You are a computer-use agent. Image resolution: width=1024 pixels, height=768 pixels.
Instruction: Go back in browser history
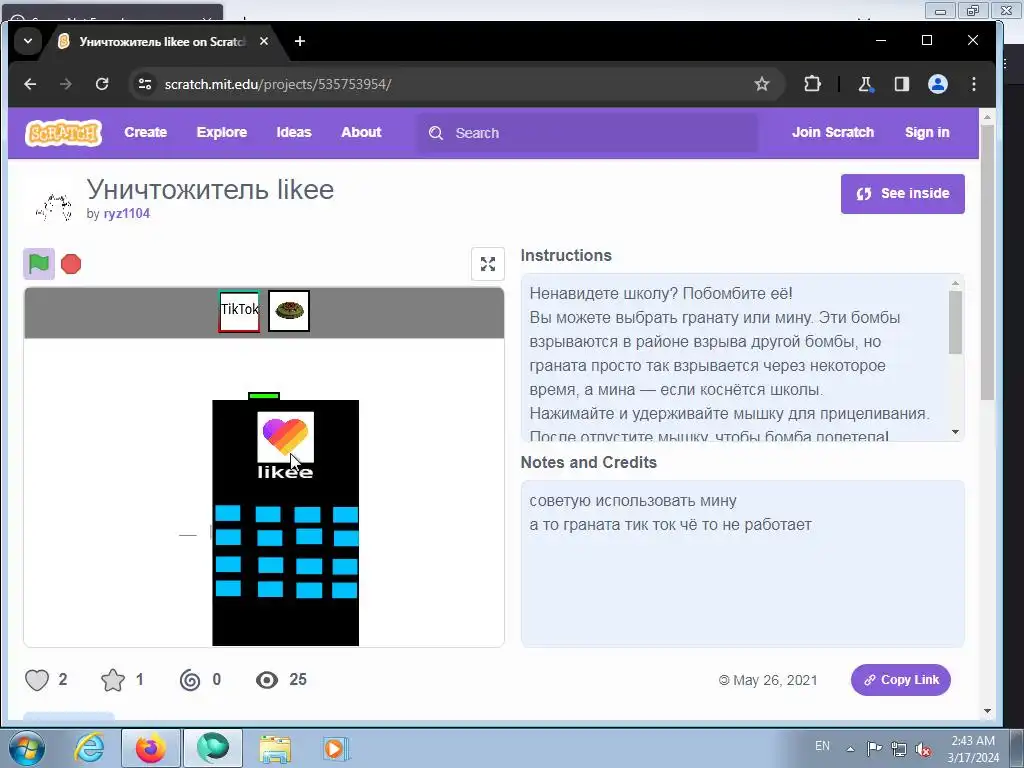coord(30,84)
